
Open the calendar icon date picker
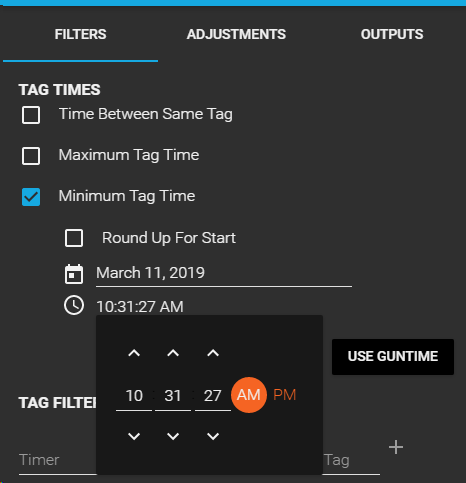[x=74, y=274]
